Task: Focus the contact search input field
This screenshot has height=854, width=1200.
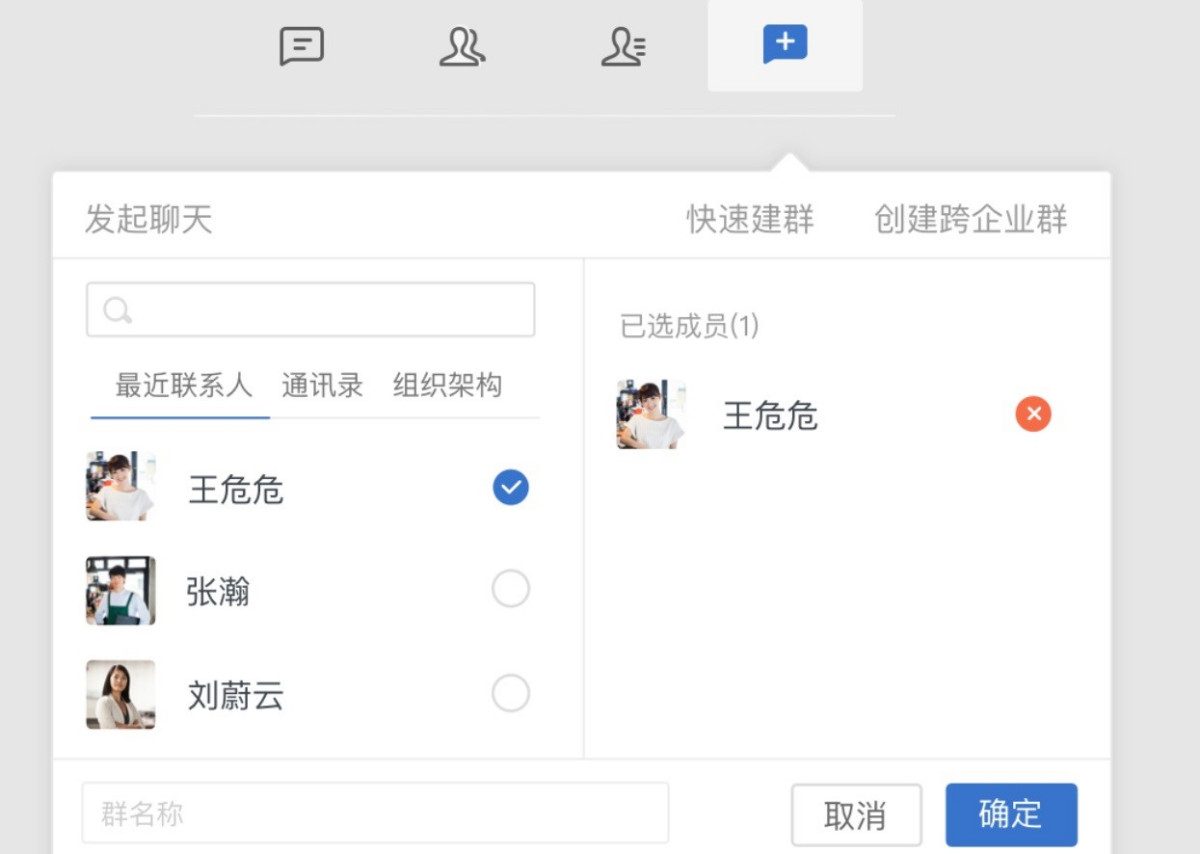Action: [x=330, y=310]
